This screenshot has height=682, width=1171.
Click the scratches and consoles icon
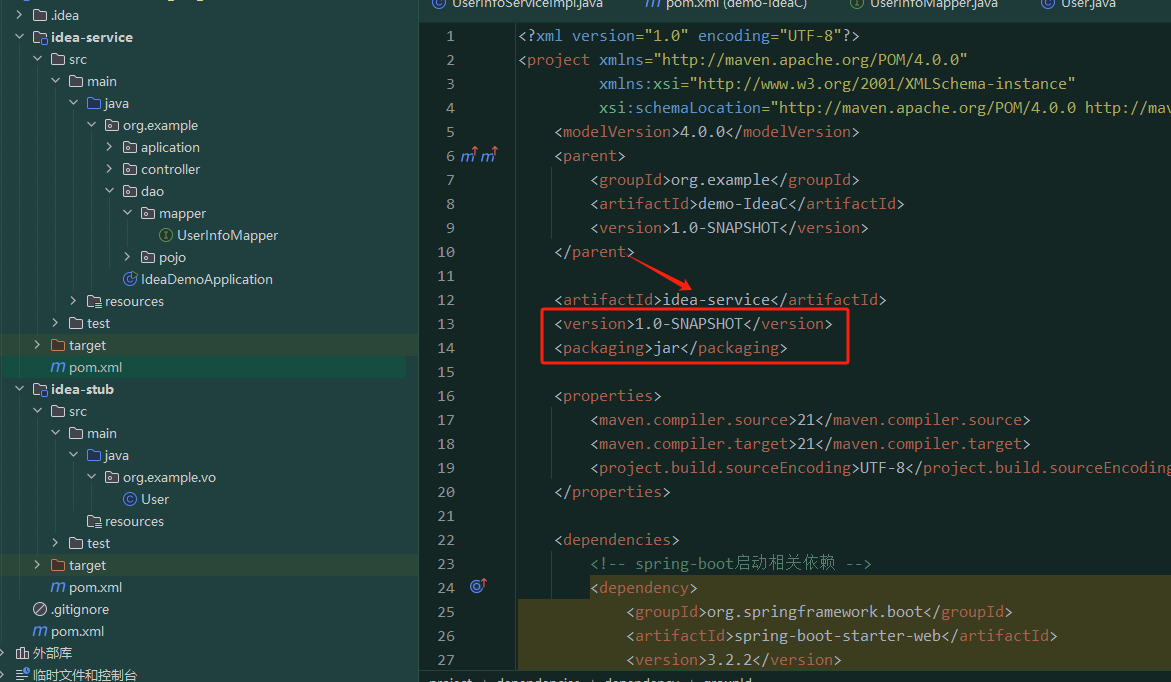tap(22, 675)
